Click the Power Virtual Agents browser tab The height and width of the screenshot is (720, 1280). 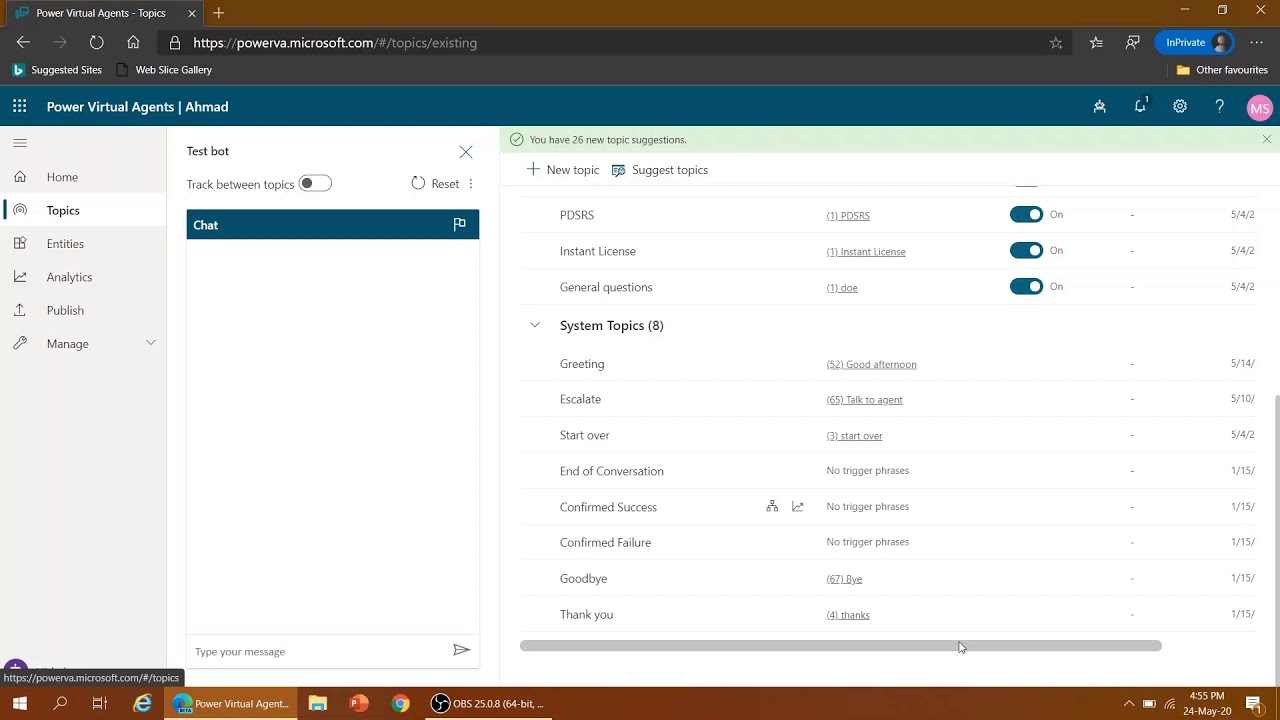pyautogui.click(x=102, y=13)
